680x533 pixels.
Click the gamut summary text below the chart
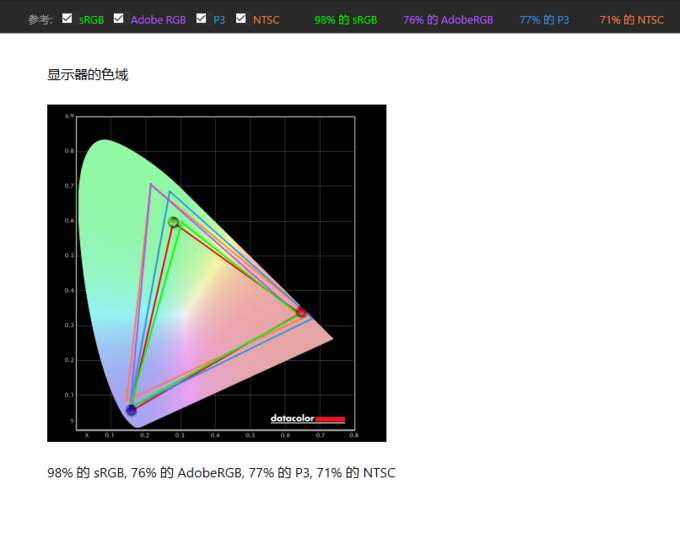(221, 472)
